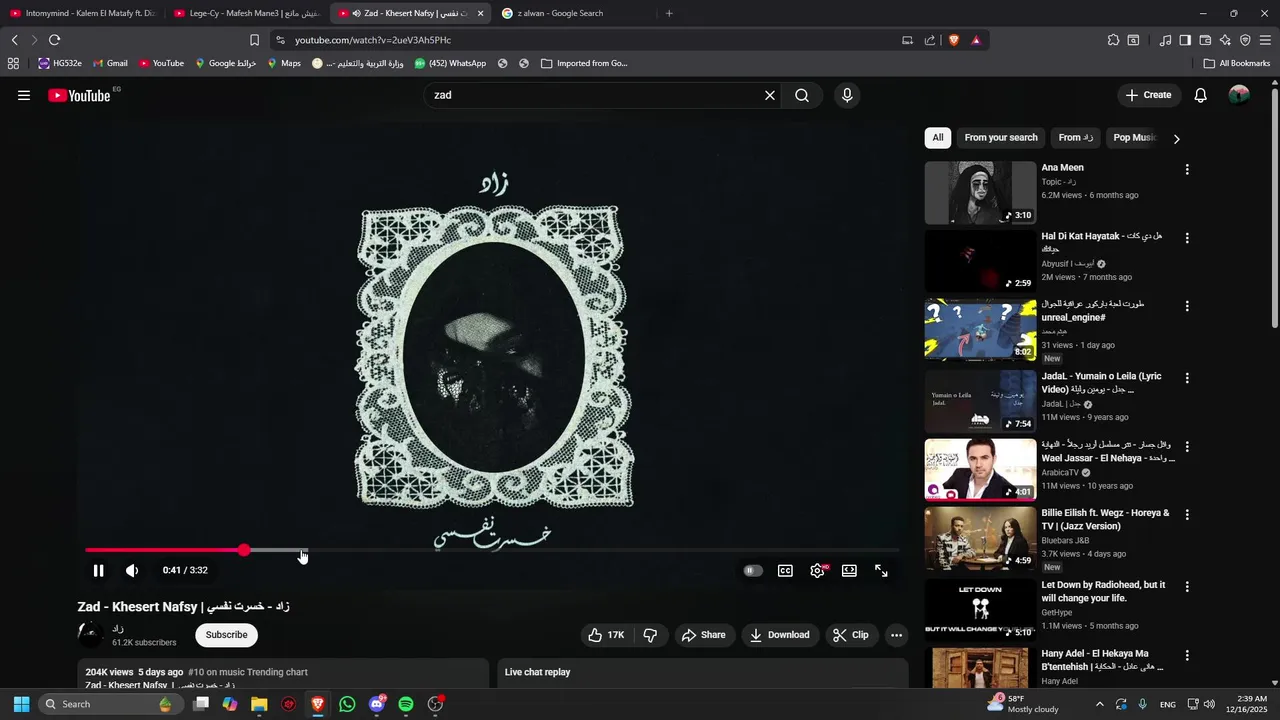Create a Clip of the video

851,635
